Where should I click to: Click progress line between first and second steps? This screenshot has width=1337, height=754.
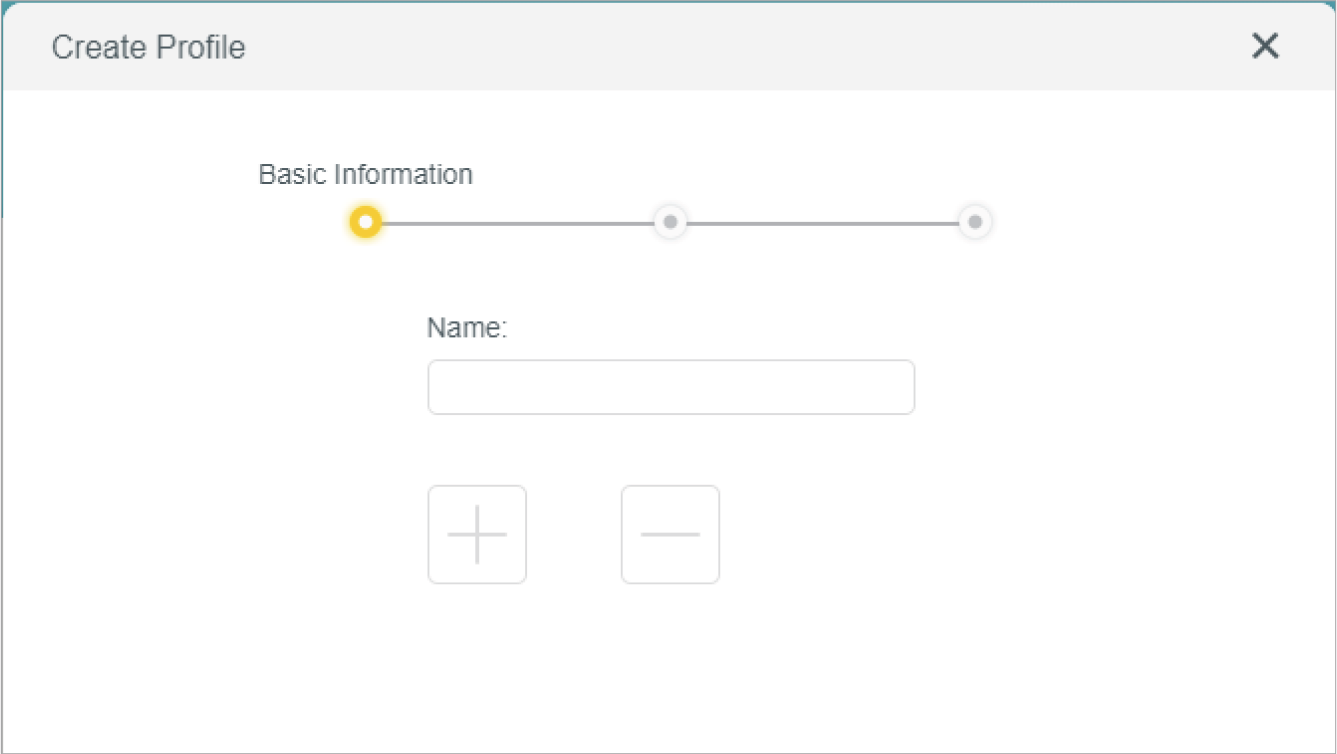pos(518,223)
